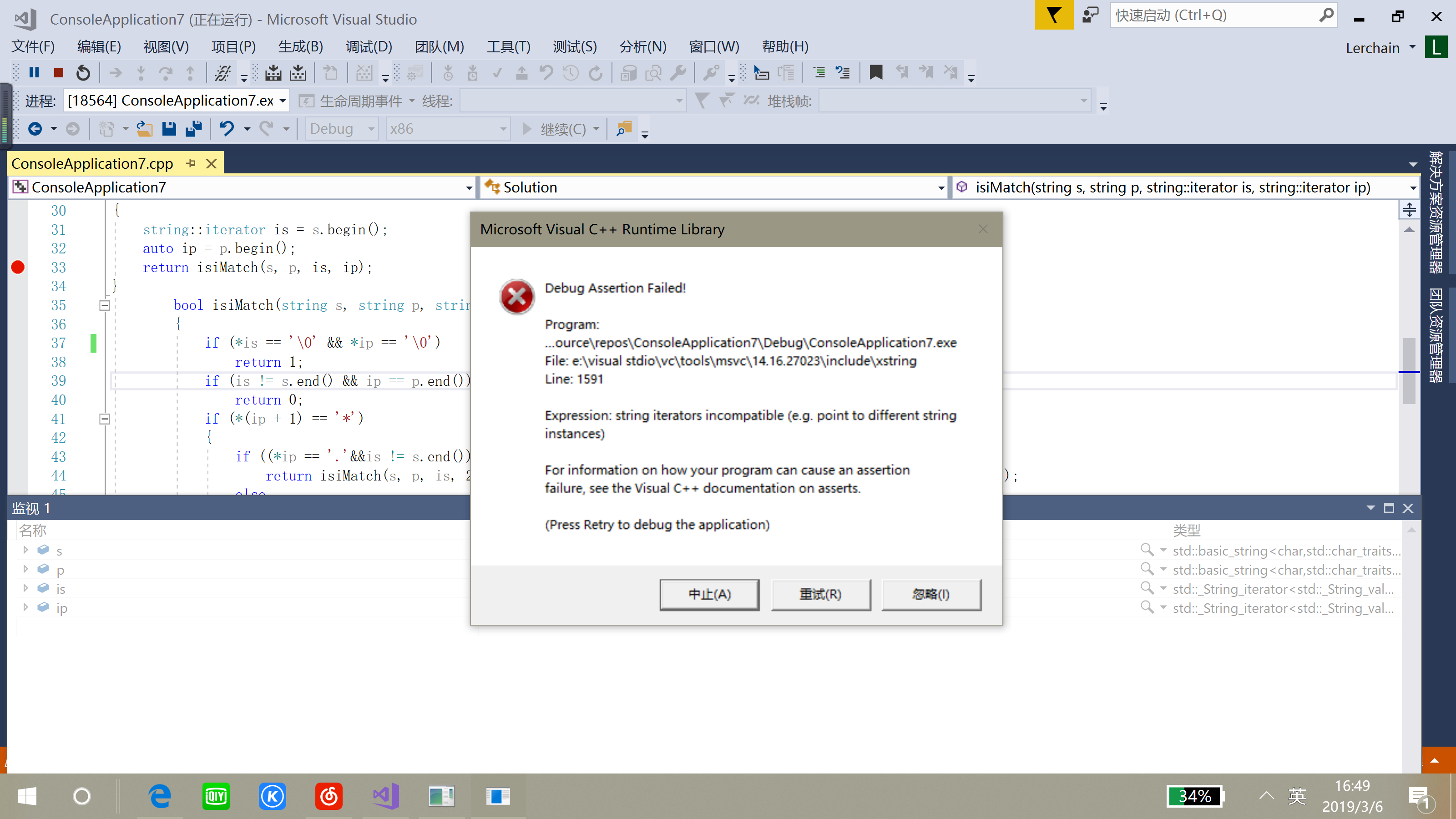Open the 文件(F) menu
Image resolution: width=1456 pixels, height=819 pixels.
[33, 46]
